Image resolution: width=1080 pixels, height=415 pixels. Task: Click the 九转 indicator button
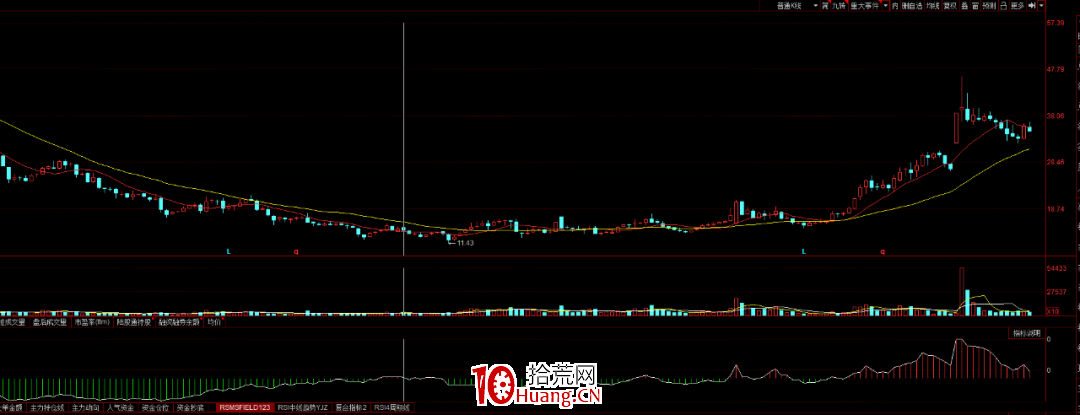[x=838, y=6]
